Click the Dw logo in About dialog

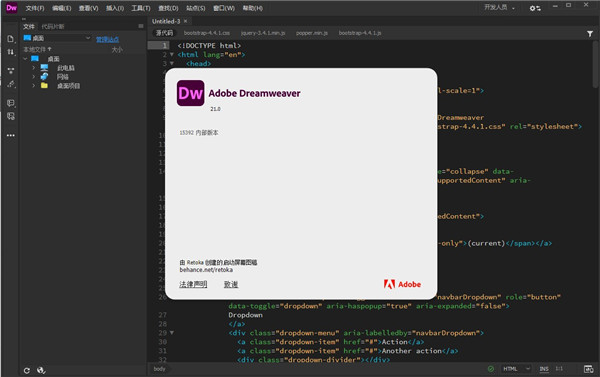point(191,93)
